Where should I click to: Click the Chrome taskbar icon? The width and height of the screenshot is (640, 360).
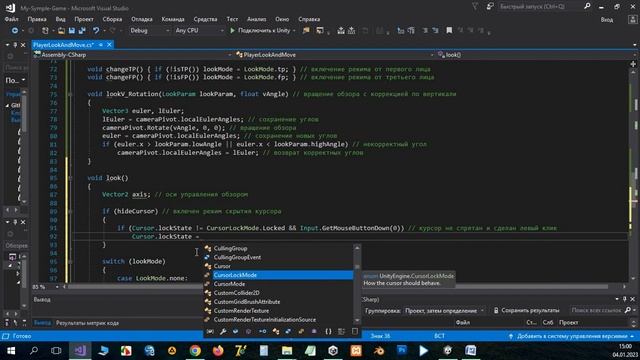point(195,351)
